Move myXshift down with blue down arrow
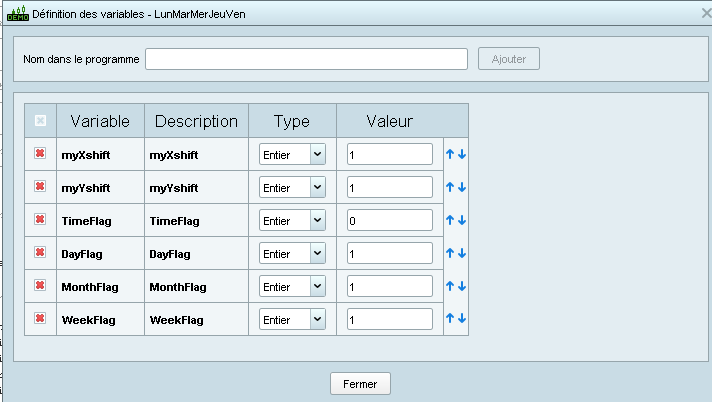This screenshot has height=402, width=712. (462, 154)
